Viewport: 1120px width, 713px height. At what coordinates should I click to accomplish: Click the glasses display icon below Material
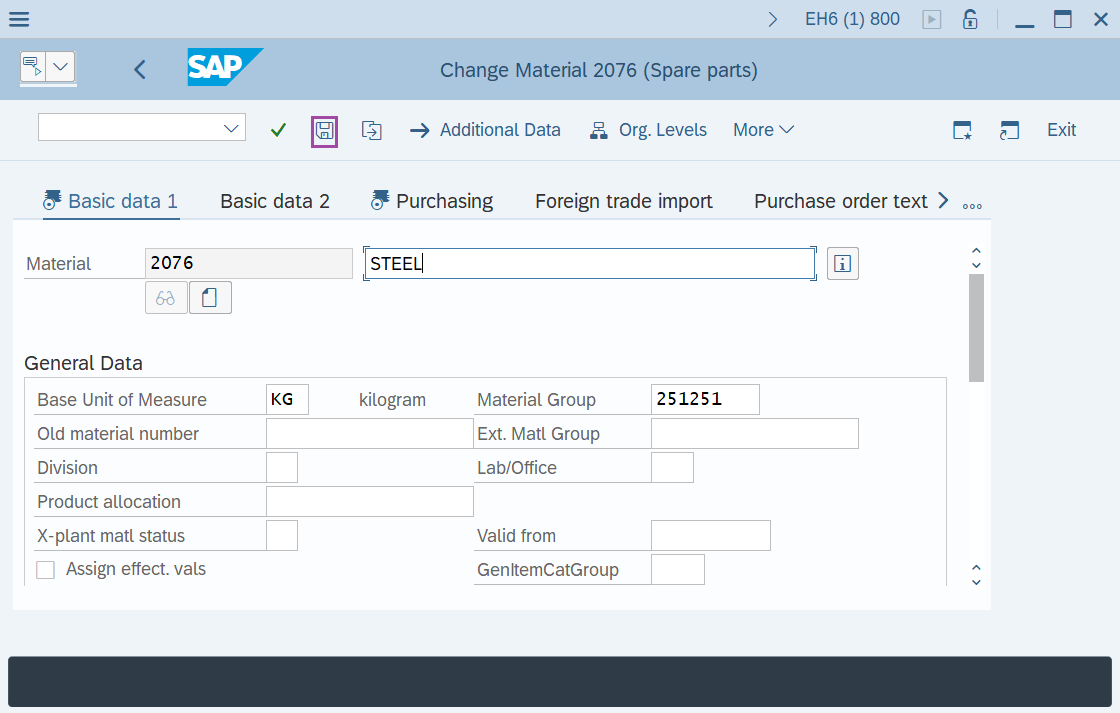tap(166, 298)
